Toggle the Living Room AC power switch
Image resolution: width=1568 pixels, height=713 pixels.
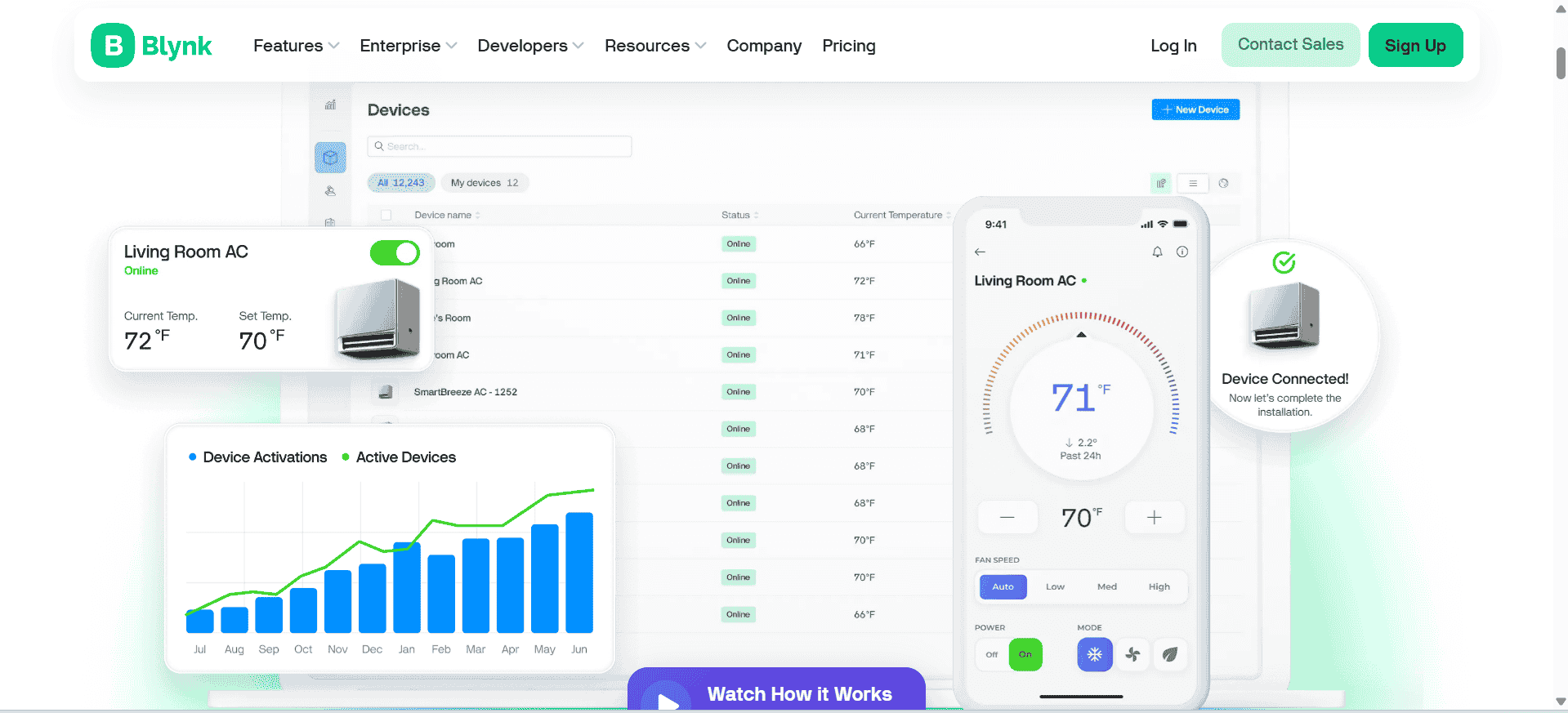pos(395,253)
